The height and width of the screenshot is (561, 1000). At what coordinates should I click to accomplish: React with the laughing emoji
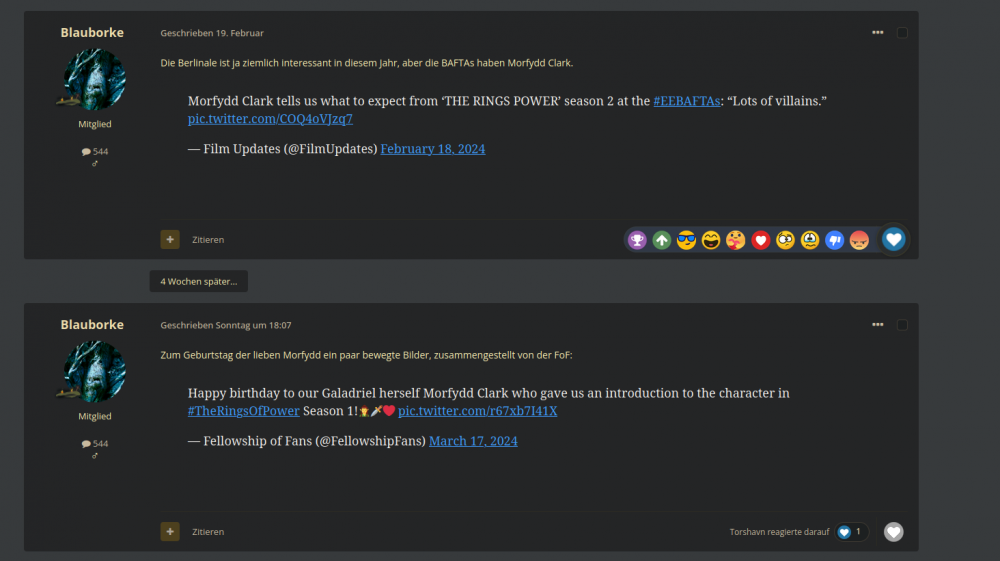[x=711, y=240]
